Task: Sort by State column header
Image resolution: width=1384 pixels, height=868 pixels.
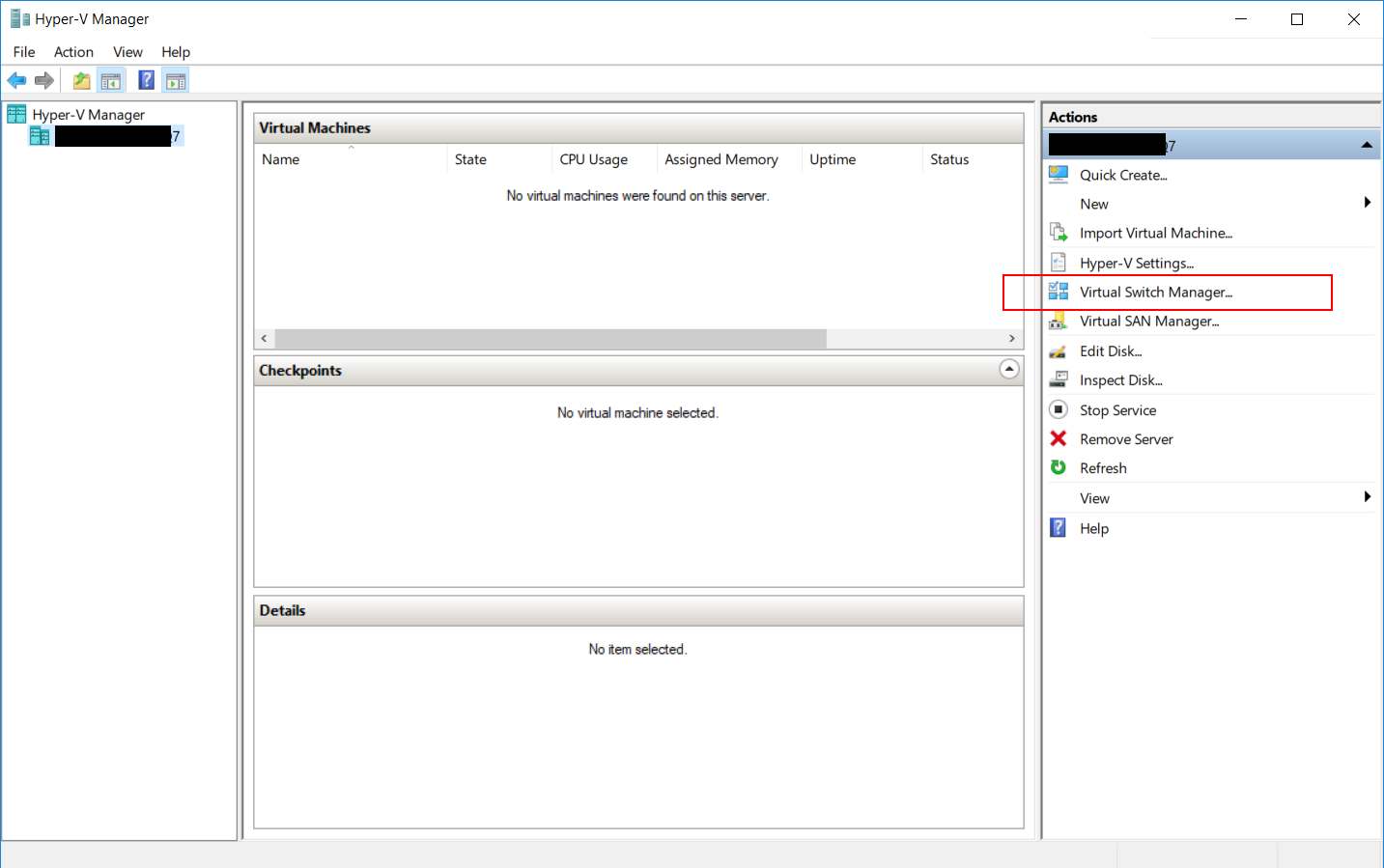Action: coord(499,159)
